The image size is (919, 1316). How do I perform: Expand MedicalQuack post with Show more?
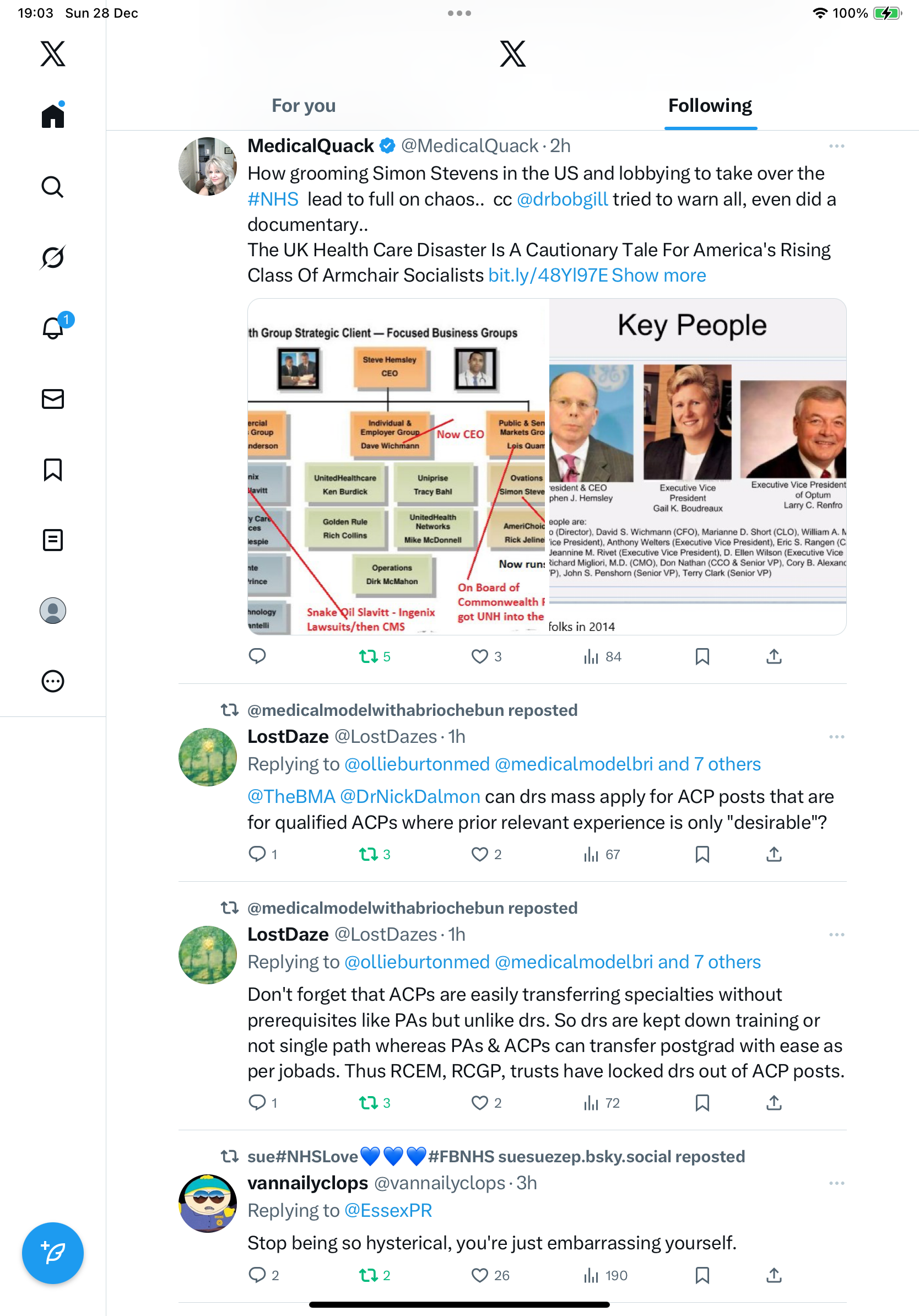(658, 275)
